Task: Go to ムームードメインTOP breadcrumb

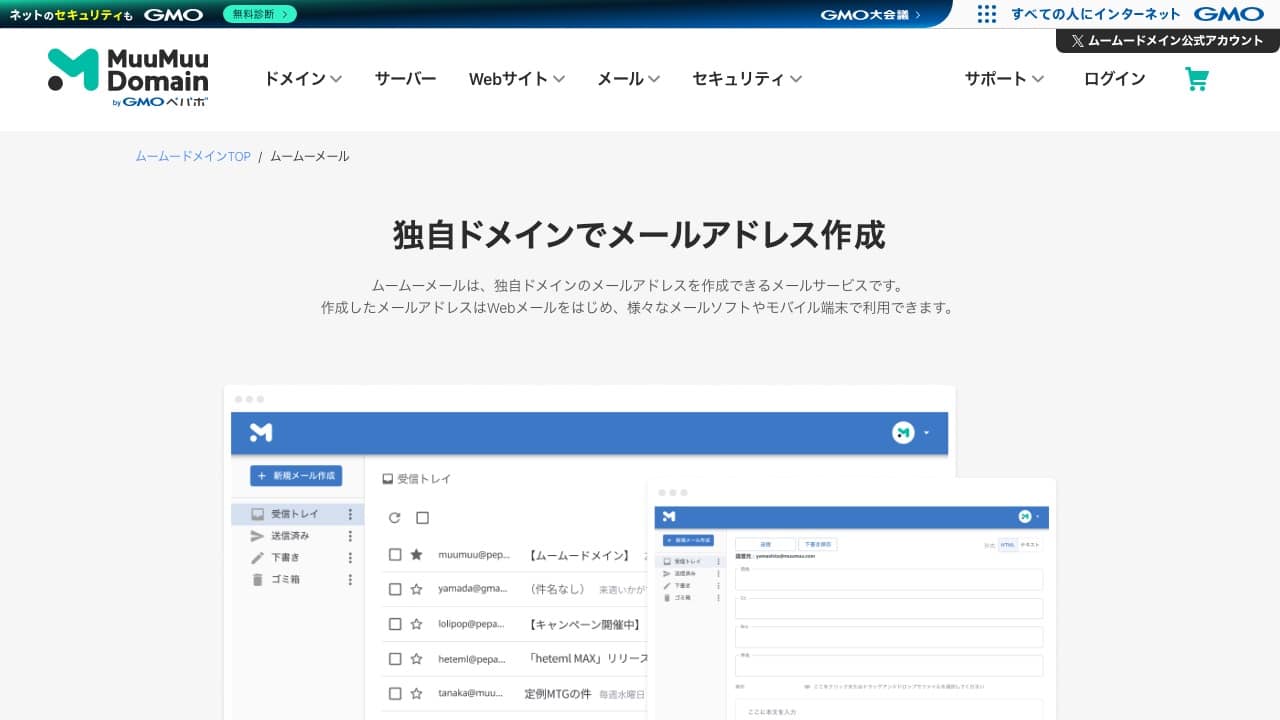Action: pos(193,156)
